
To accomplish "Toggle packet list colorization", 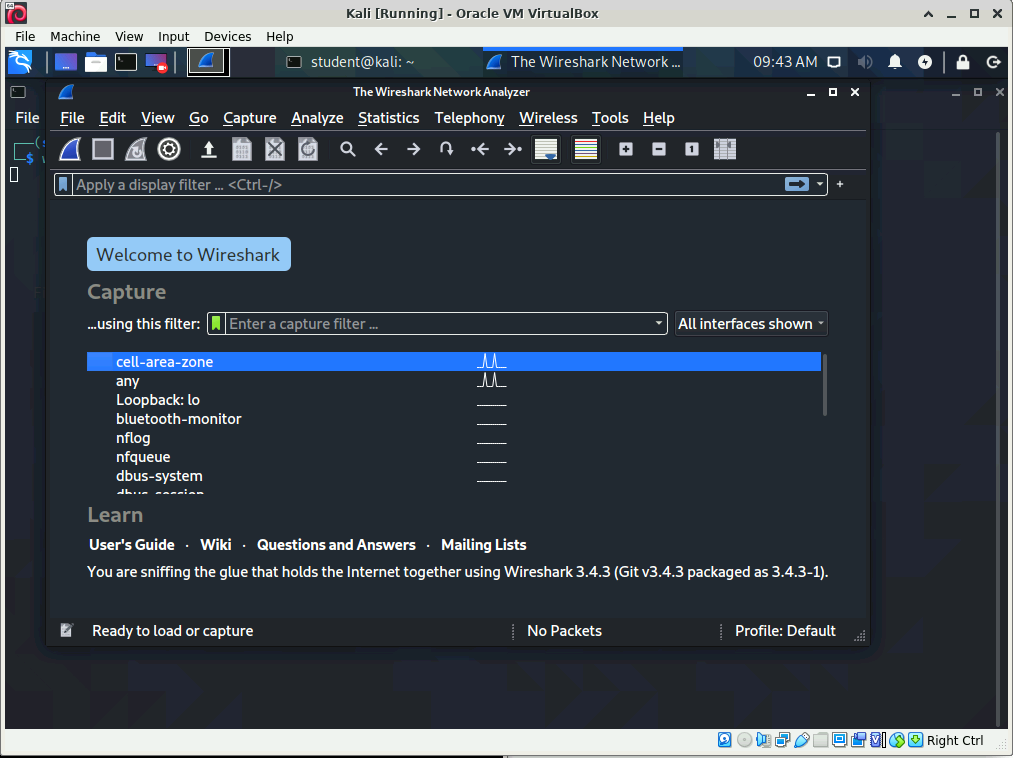I will point(586,149).
